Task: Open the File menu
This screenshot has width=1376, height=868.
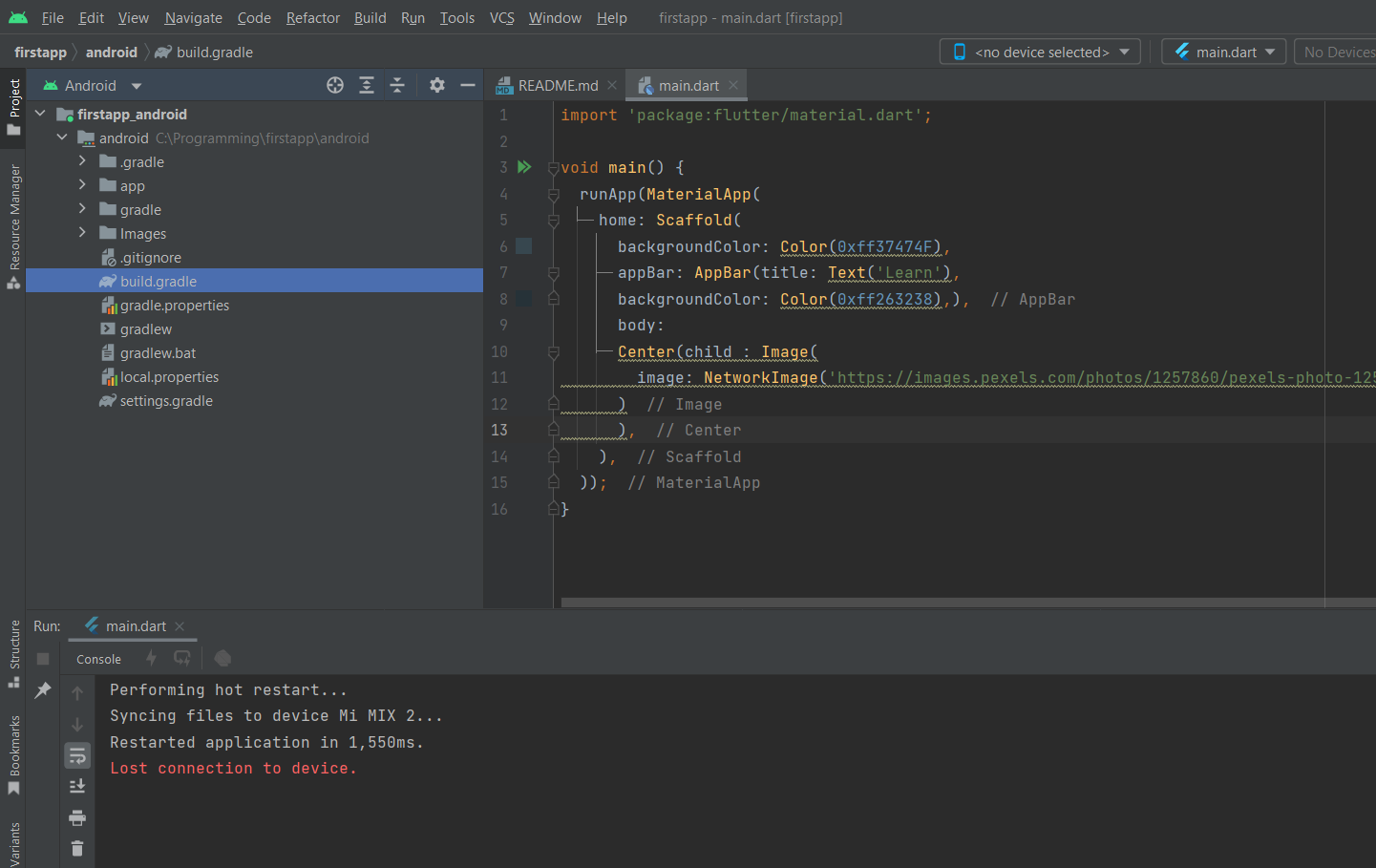Action: coord(53,18)
